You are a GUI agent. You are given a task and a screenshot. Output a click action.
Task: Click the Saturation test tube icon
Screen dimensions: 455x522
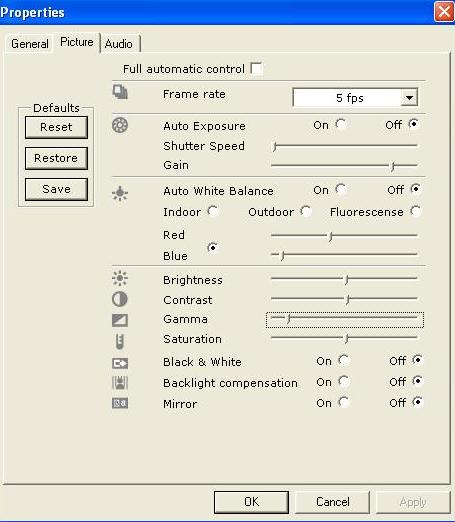click(120, 341)
